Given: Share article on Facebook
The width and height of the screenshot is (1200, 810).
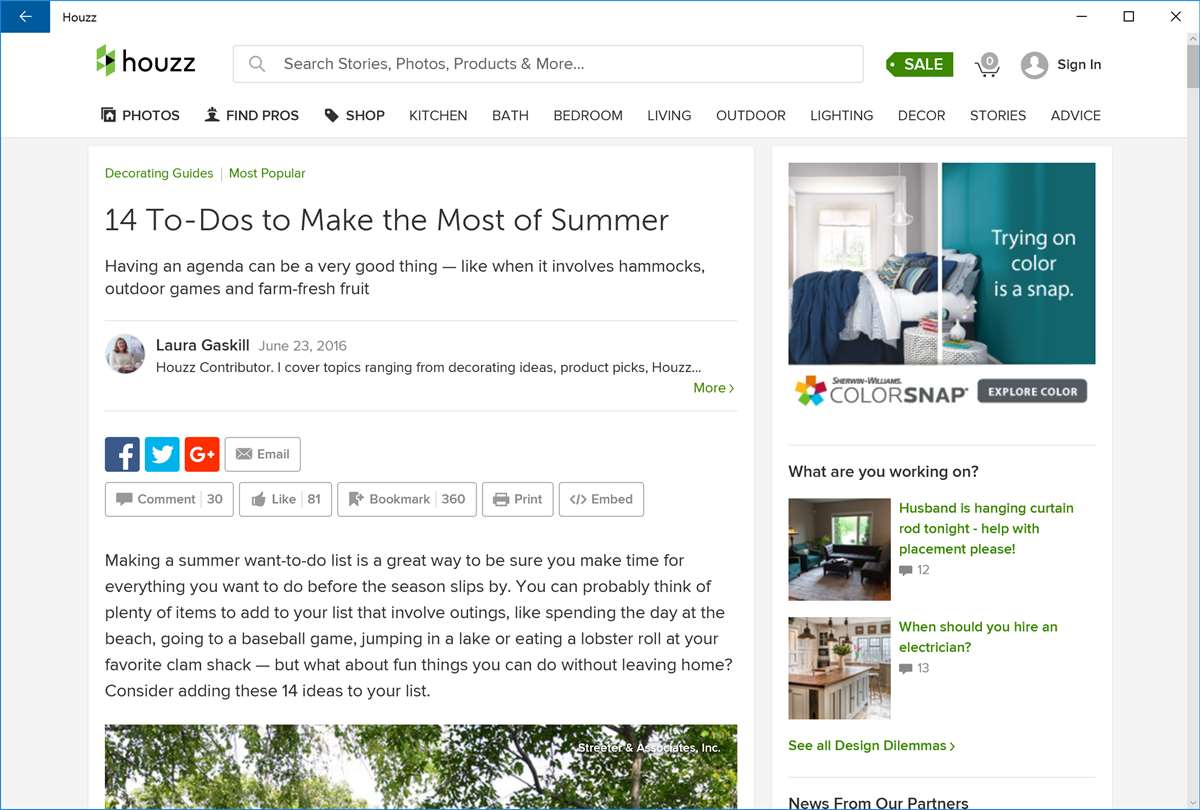Looking at the screenshot, I should click(122, 454).
